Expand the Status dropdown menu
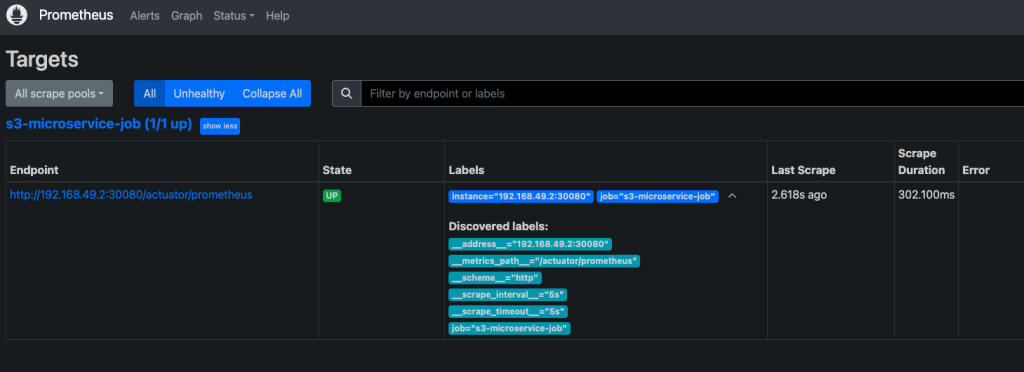 (234, 16)
